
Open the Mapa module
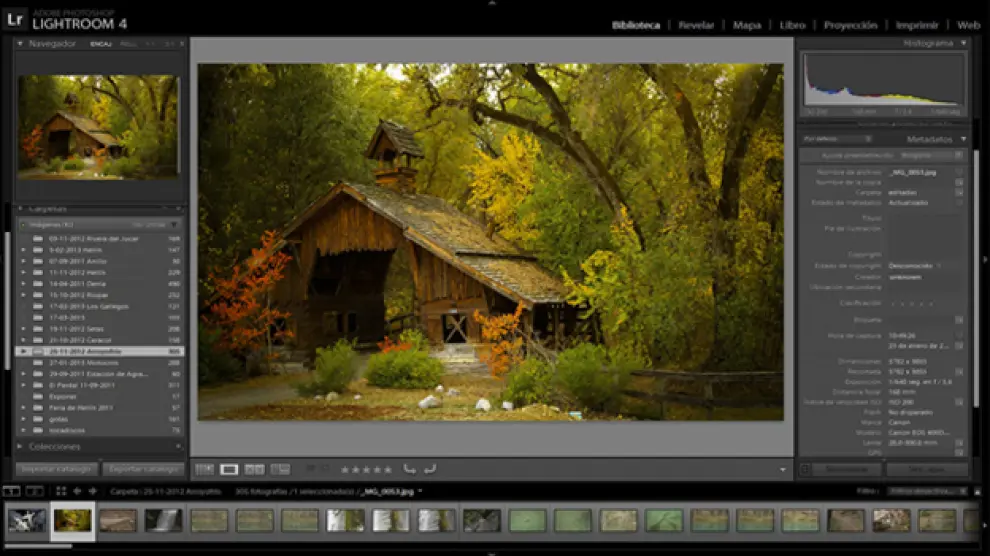pos(747,25)
